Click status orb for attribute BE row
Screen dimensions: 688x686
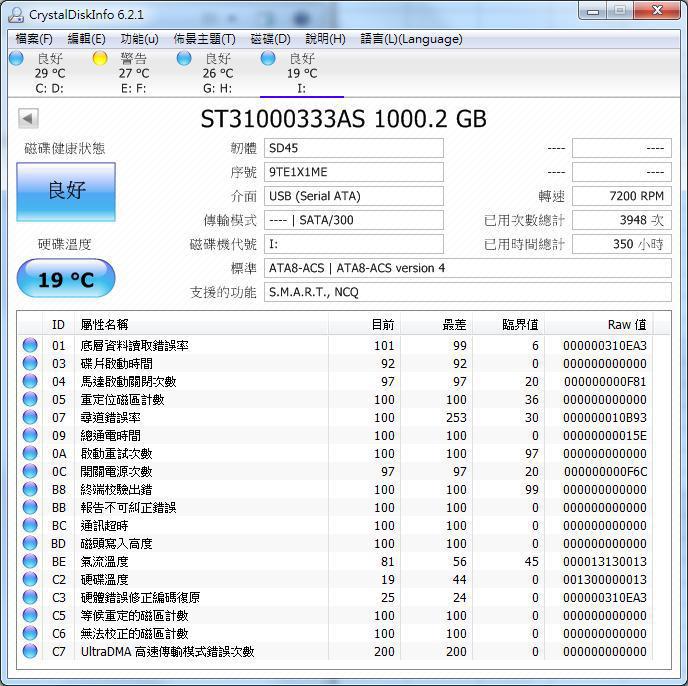30,561
